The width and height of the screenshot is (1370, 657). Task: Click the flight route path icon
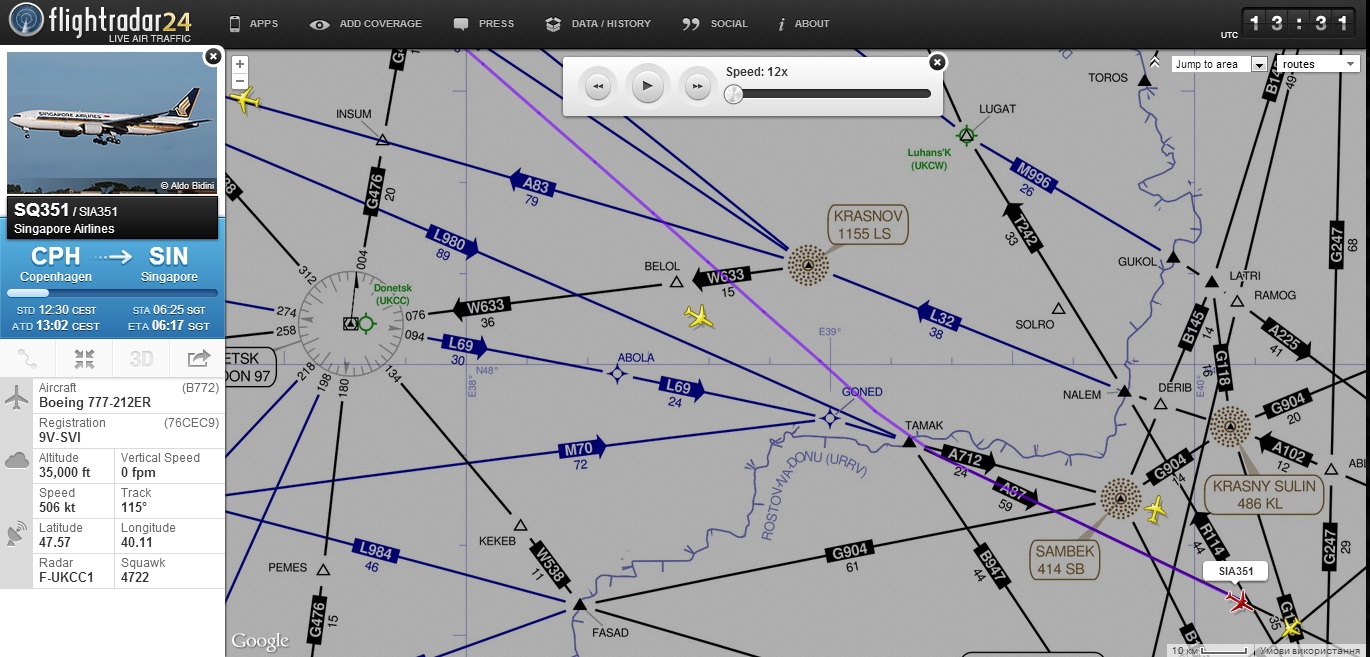coord(28,358)
